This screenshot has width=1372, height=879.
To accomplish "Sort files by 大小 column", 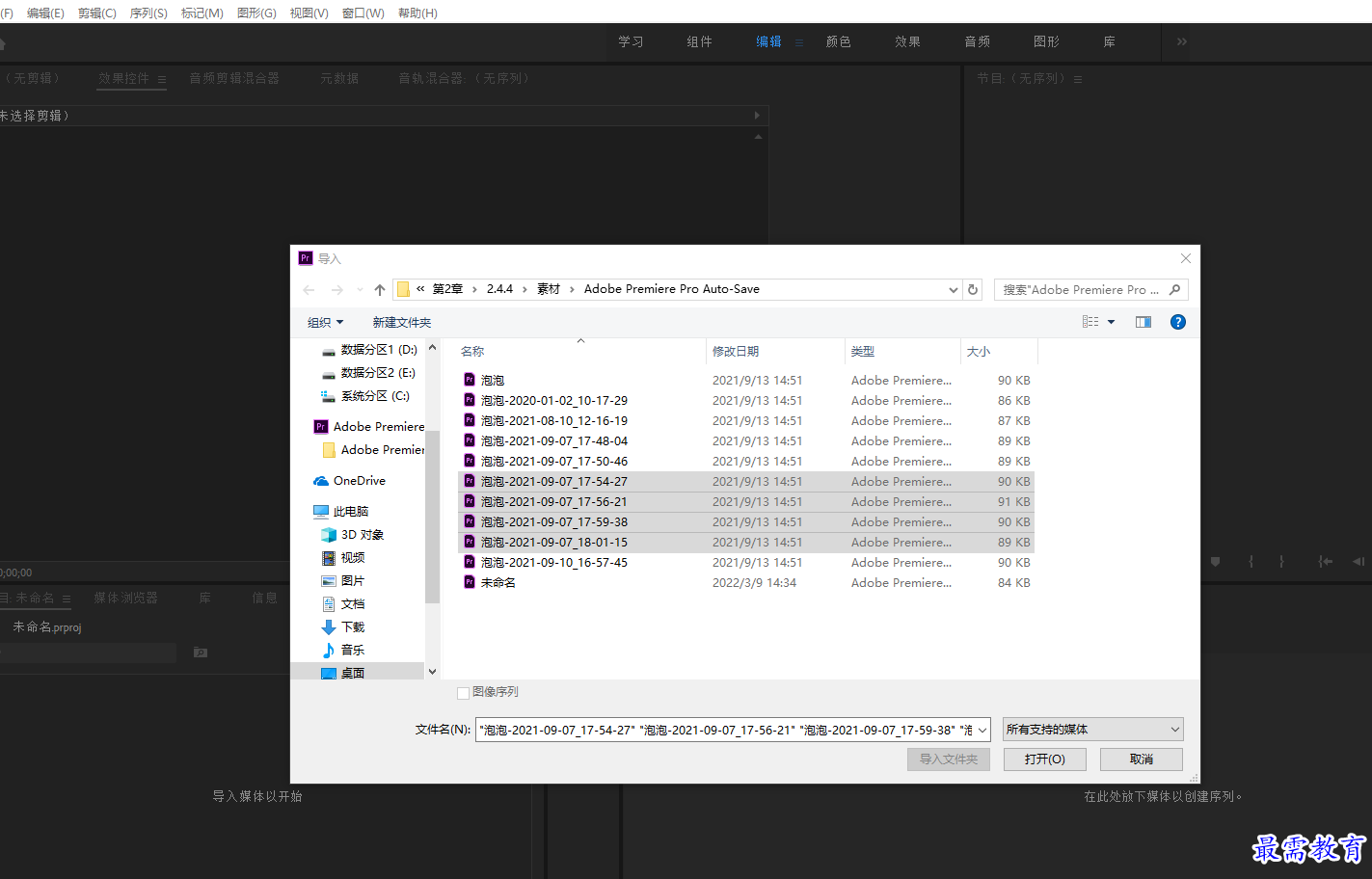I will [x=999, y=351].
